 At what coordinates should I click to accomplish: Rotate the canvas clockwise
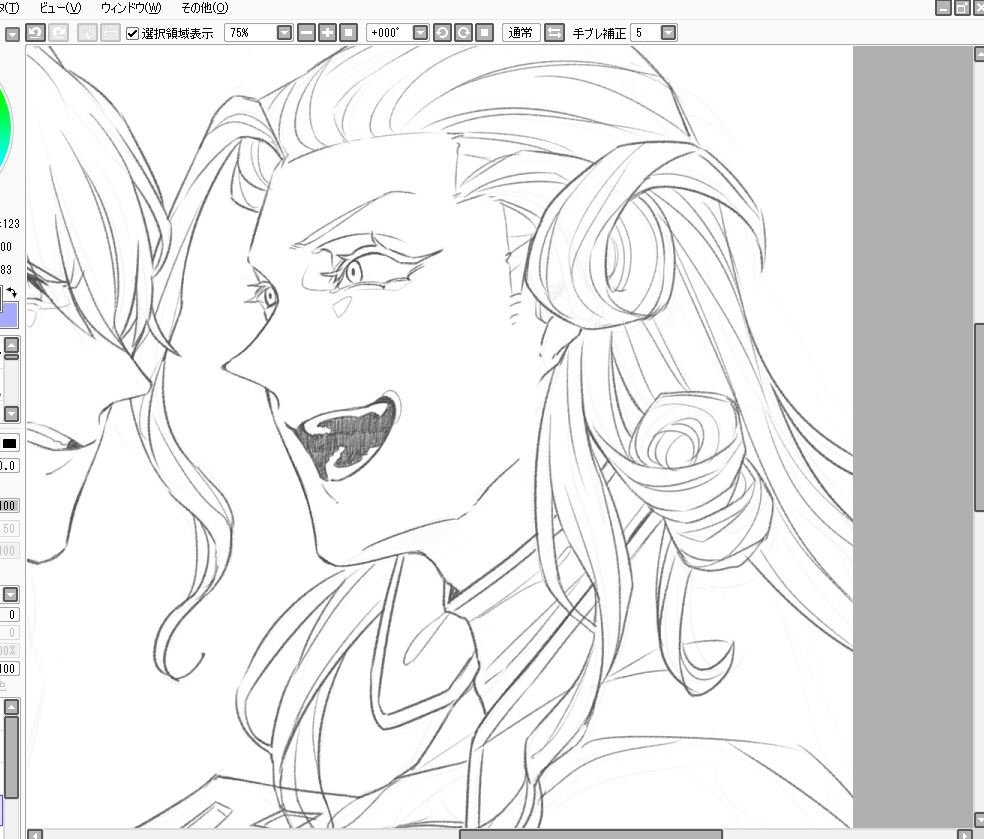pos(464,33)
